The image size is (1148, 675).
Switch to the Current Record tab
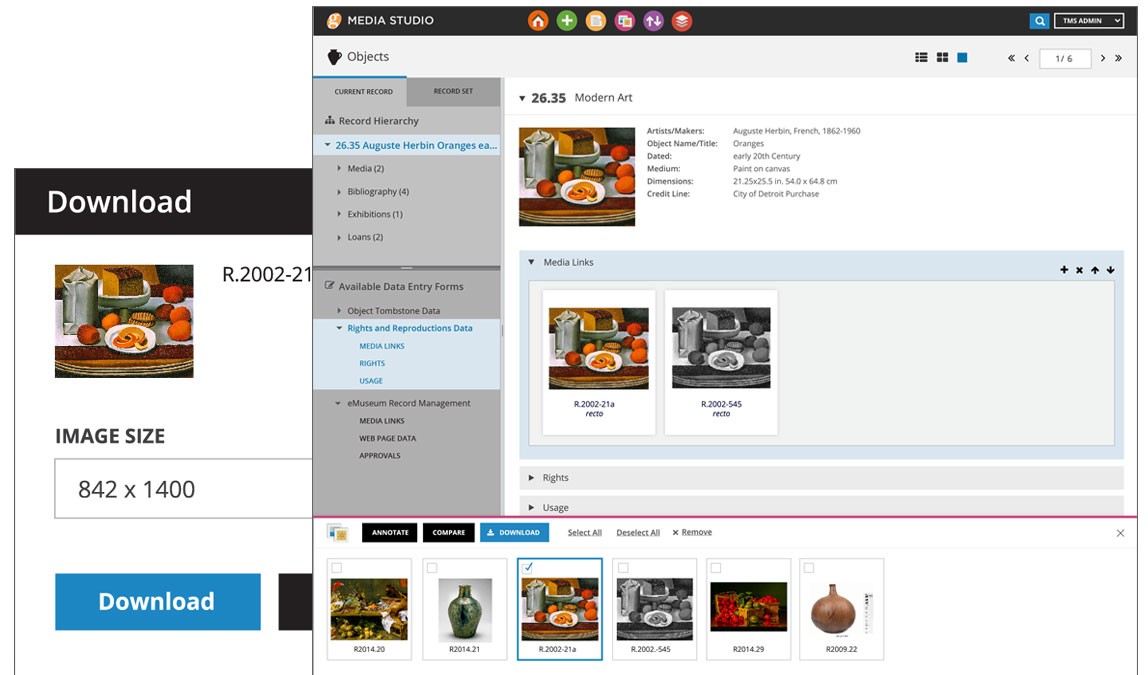coord(363,92)
